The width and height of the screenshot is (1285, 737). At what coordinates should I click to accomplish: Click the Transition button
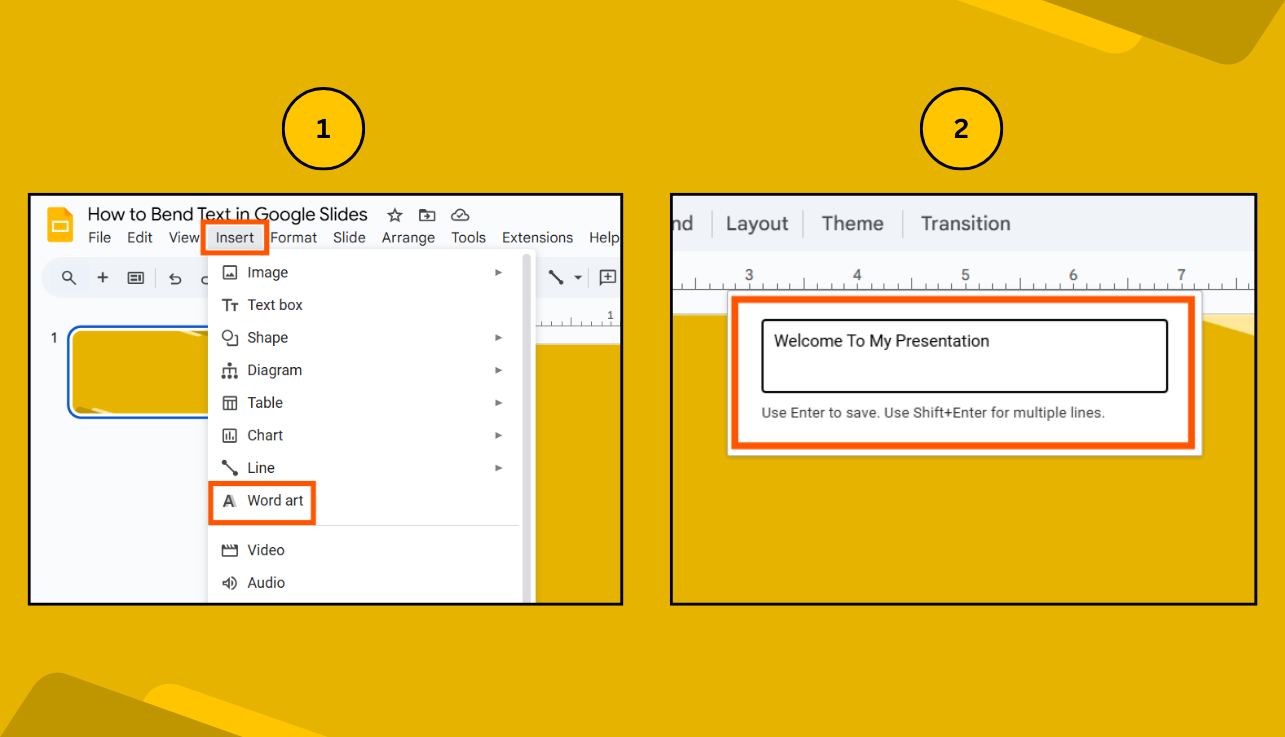pyautogui.click(x=964, y=223)
